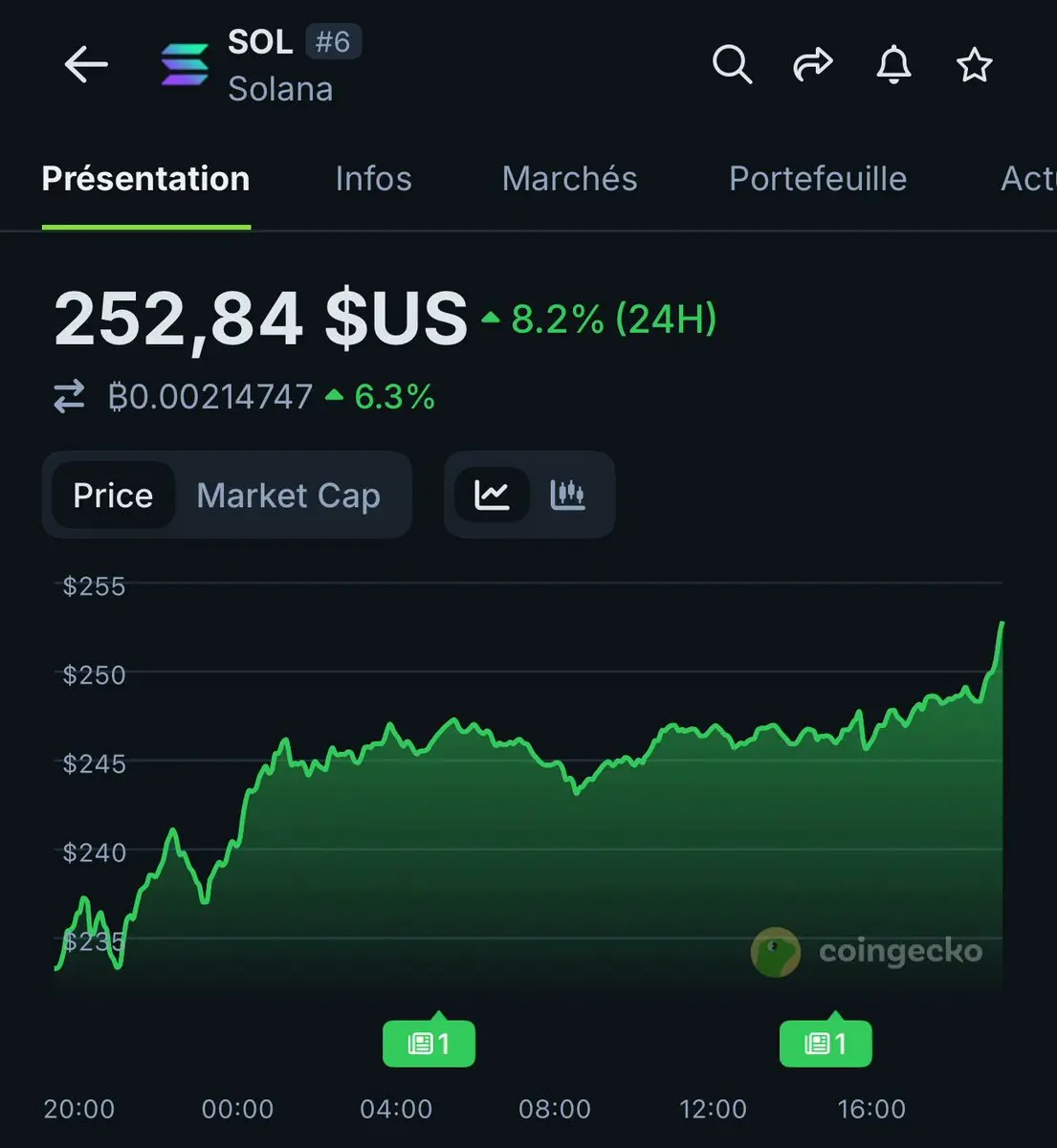
Task: Open news marker near 04:00
Action: tap(429, 1042)
